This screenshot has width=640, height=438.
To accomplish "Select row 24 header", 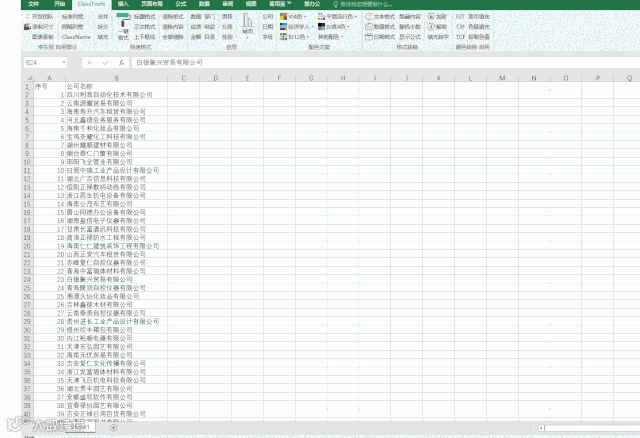I will click(x=27, y=280).
